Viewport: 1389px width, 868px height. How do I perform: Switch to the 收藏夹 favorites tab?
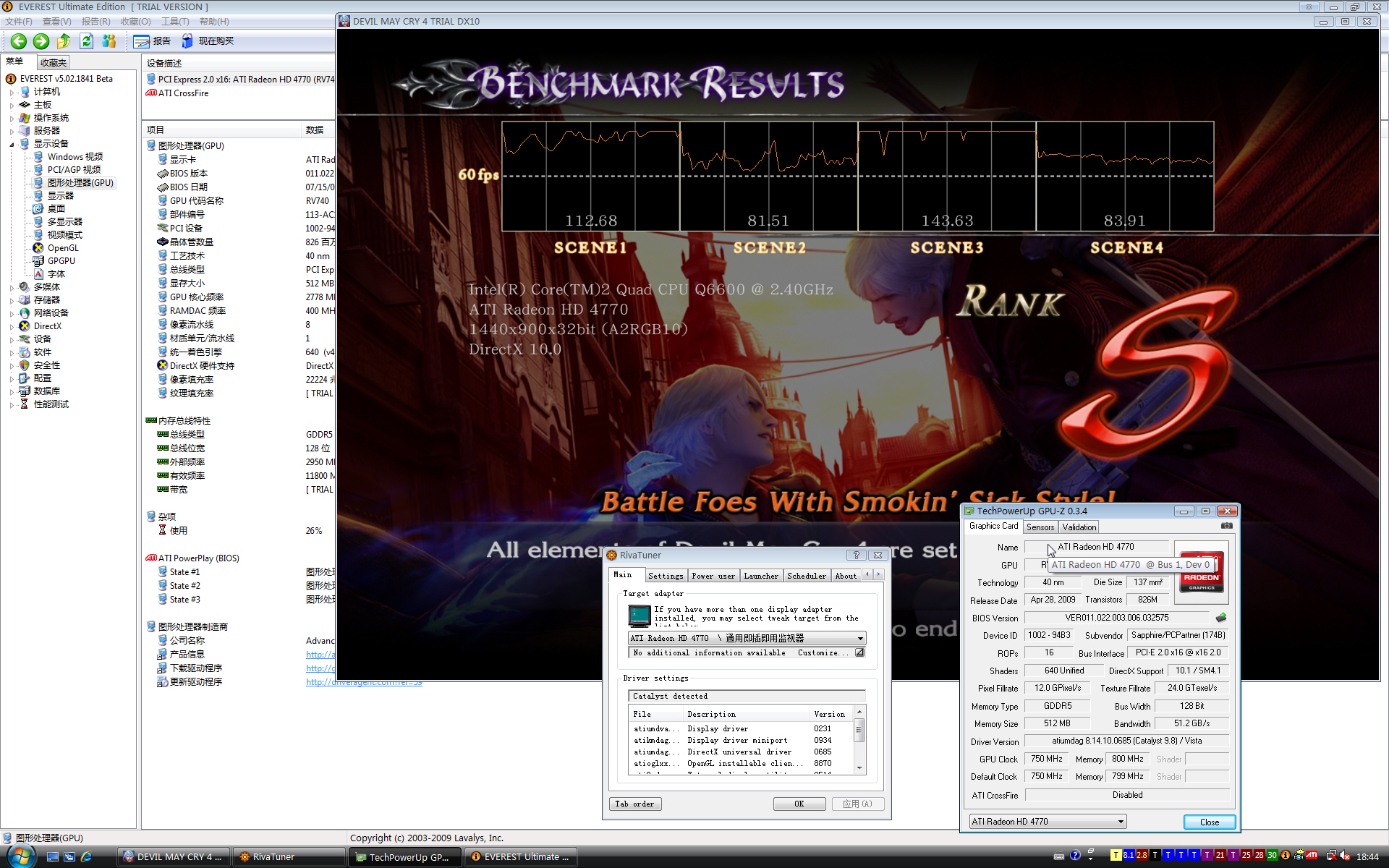(x=54, y=63)
